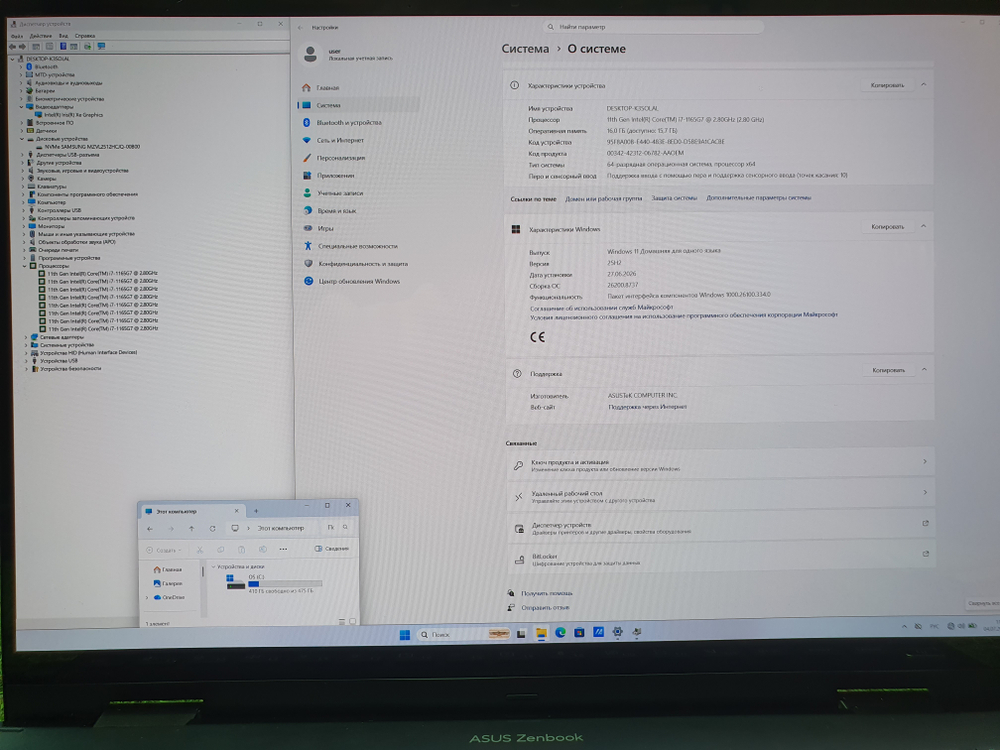1000x750 pixels.
Task: Open Microsoft Store from taskbar
Action: click(x=579, y=633)
